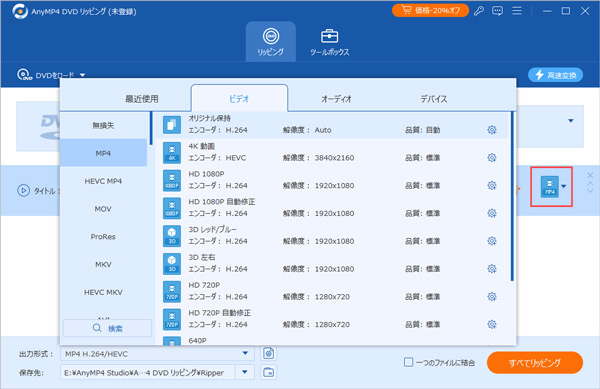Toggle the 高速変換 button
This screenshot has height=389, width=600.
click(x=555, y=75)
